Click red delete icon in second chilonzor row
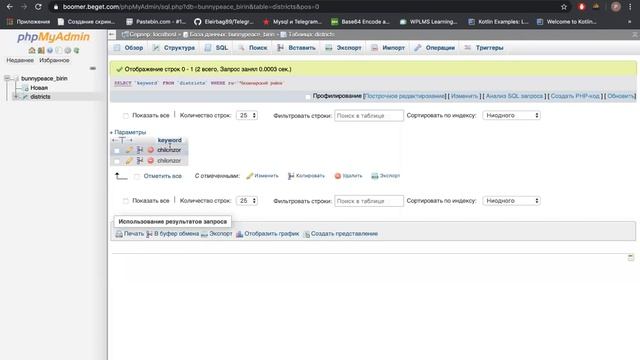Screen dimensions: 640x360 (x=151, y=161)
